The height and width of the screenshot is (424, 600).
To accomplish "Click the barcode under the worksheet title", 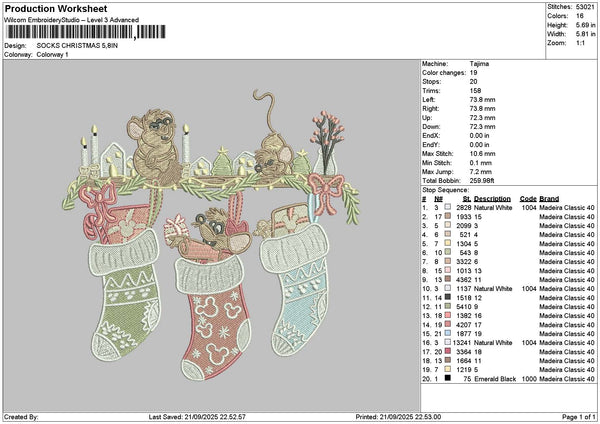I will [86, 32].
